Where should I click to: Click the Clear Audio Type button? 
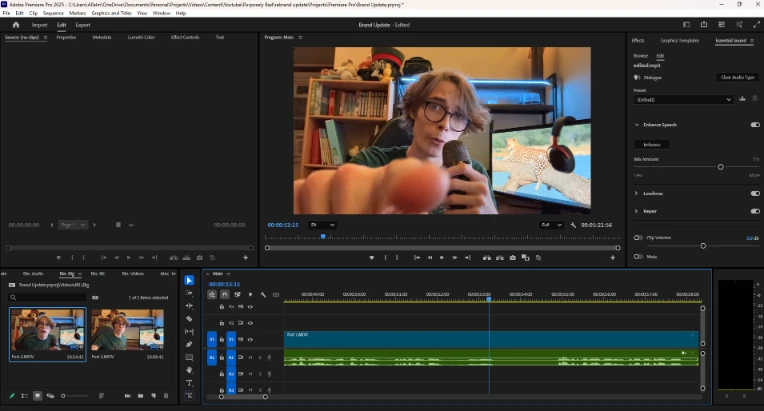[x=738, y=77]
